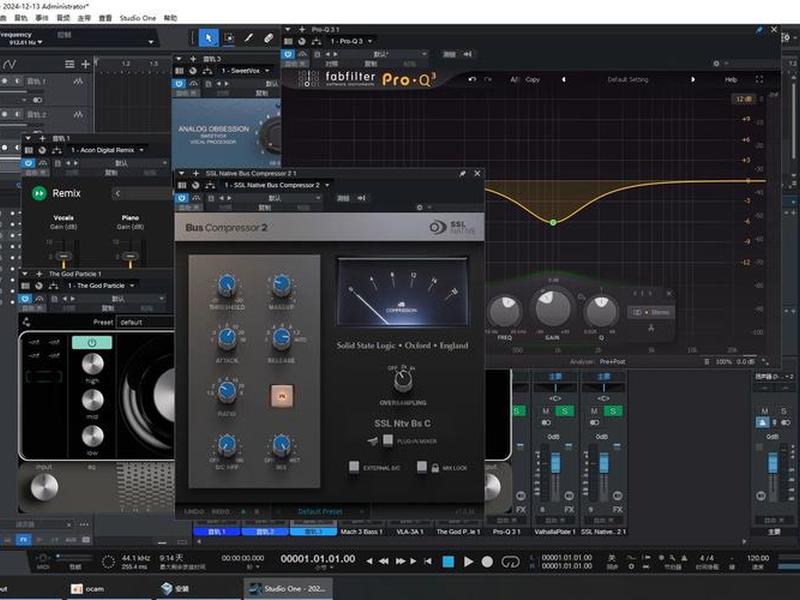Viewport: 800px width, 600px height.
Task: Open the Pro-Q 3 instance dropdown
Action: 352,41
